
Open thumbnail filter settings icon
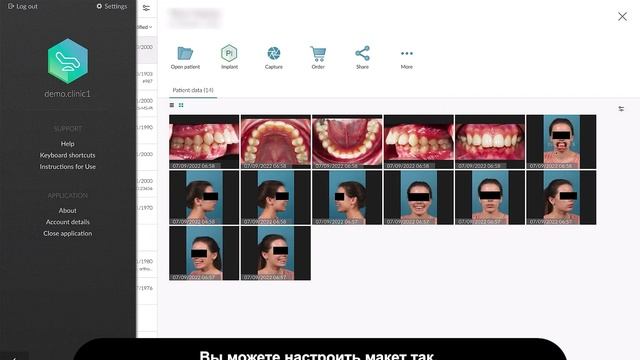pyautogui.click(x=621, y=109)
